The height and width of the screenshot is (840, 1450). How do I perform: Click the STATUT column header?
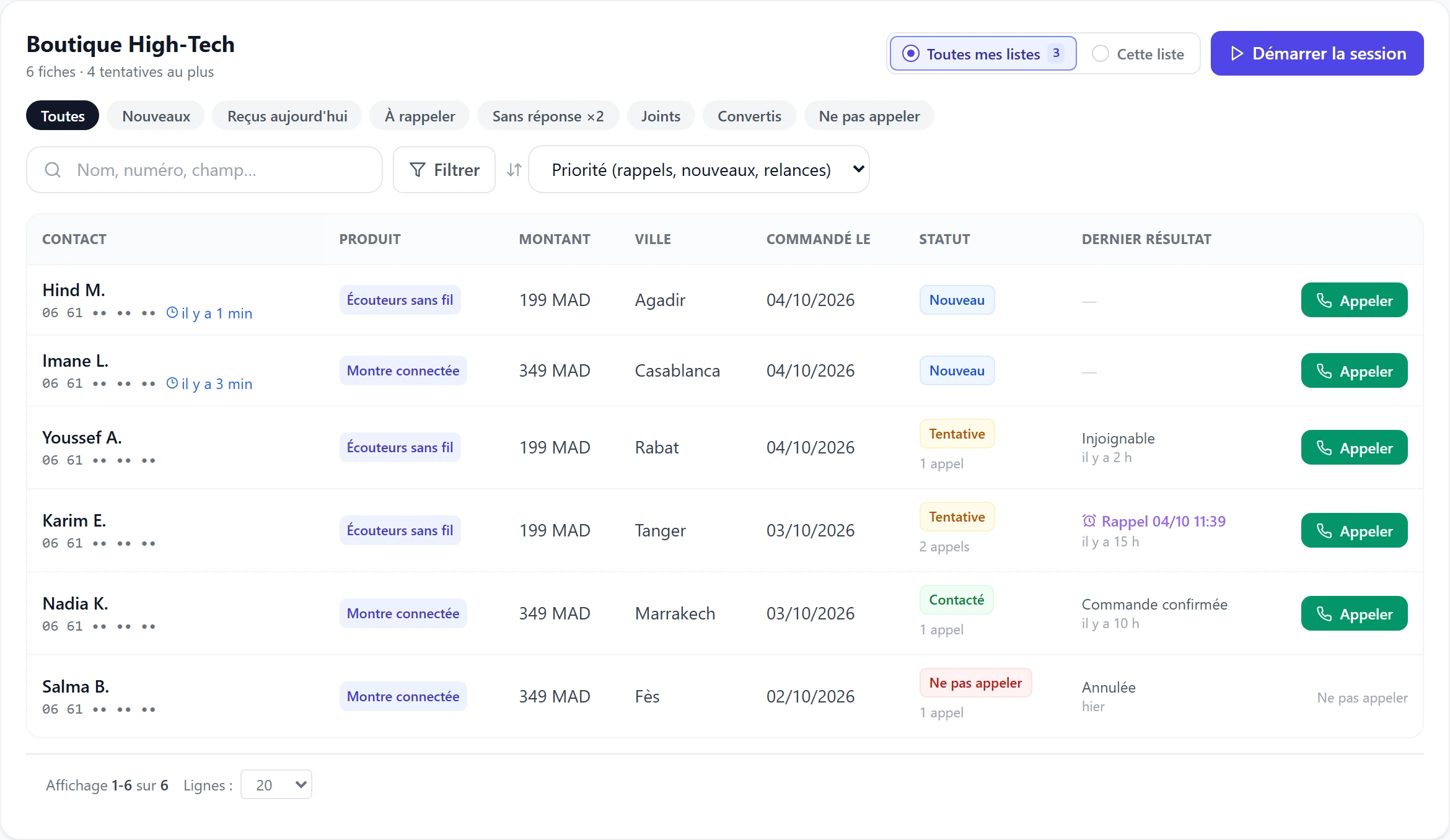click(x=944, y=239)
